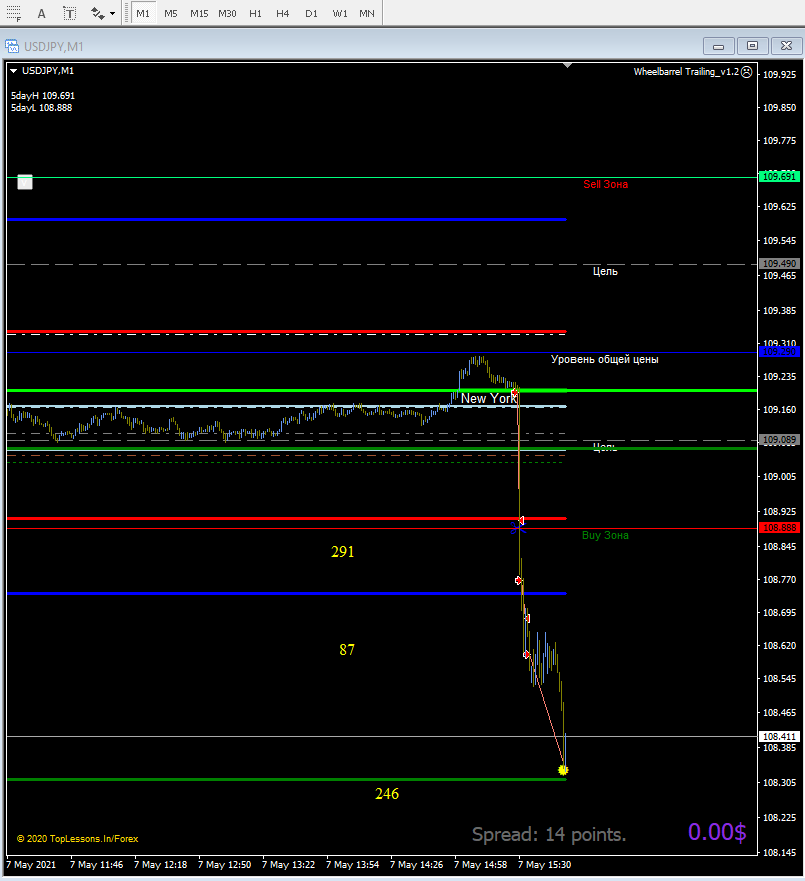
Task: Click the yellow number 87
Action: point(347,650)
